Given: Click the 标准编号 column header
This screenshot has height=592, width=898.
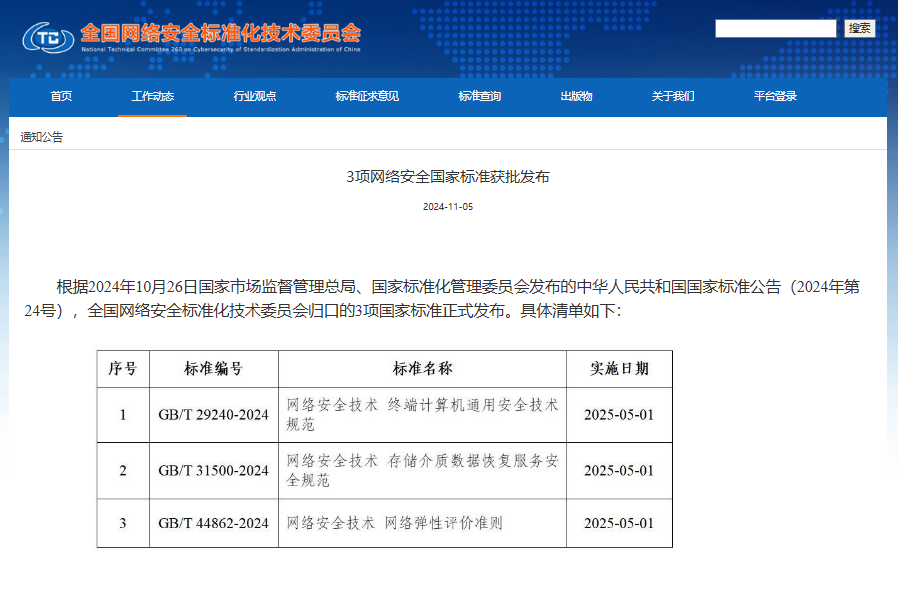Looking at the screenshot, I should [214, 368].
